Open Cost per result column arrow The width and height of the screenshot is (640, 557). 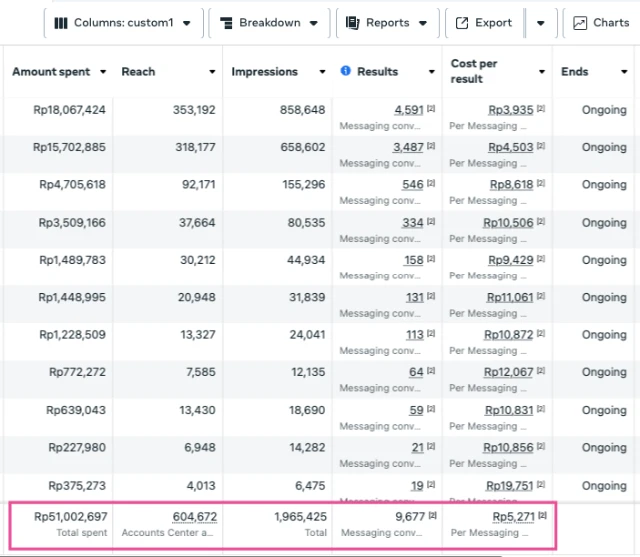click(x=542, y=72)
